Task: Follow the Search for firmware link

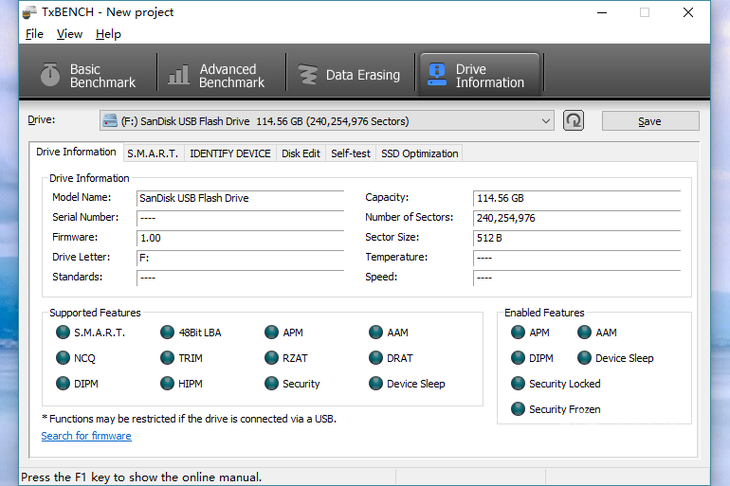Action: point(86,436)
